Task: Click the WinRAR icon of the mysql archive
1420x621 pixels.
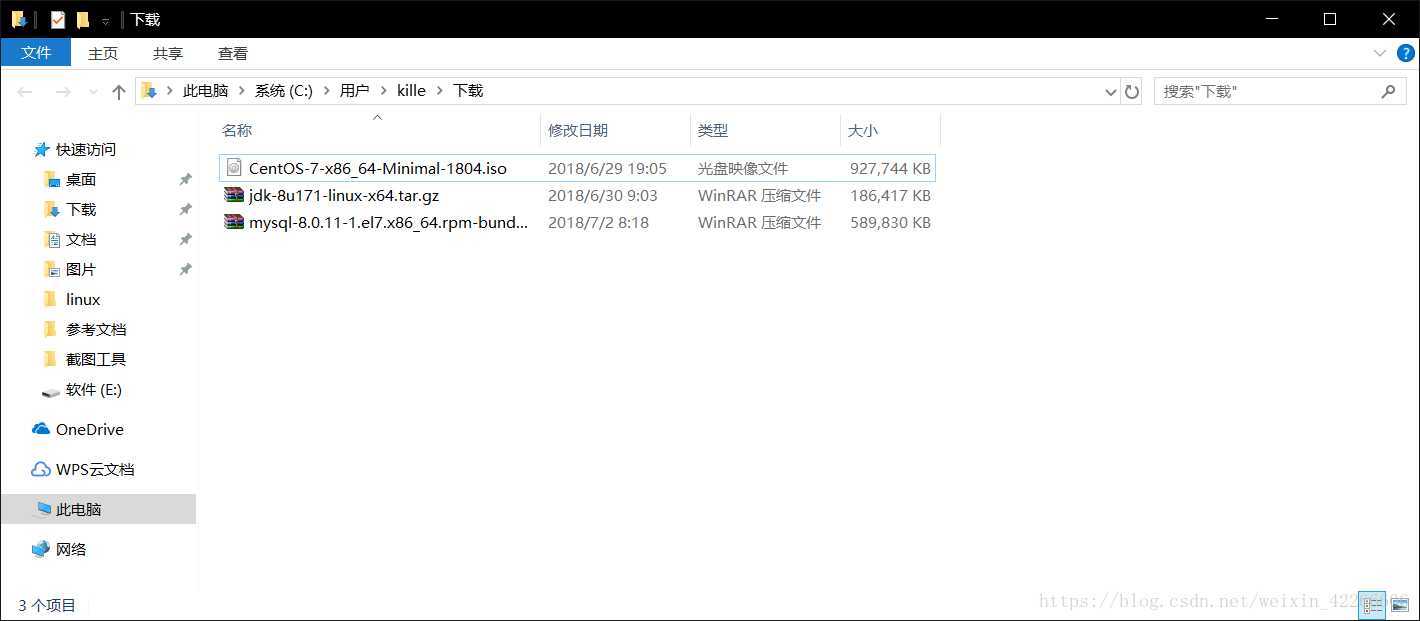Action: click(x=234, y=222)
